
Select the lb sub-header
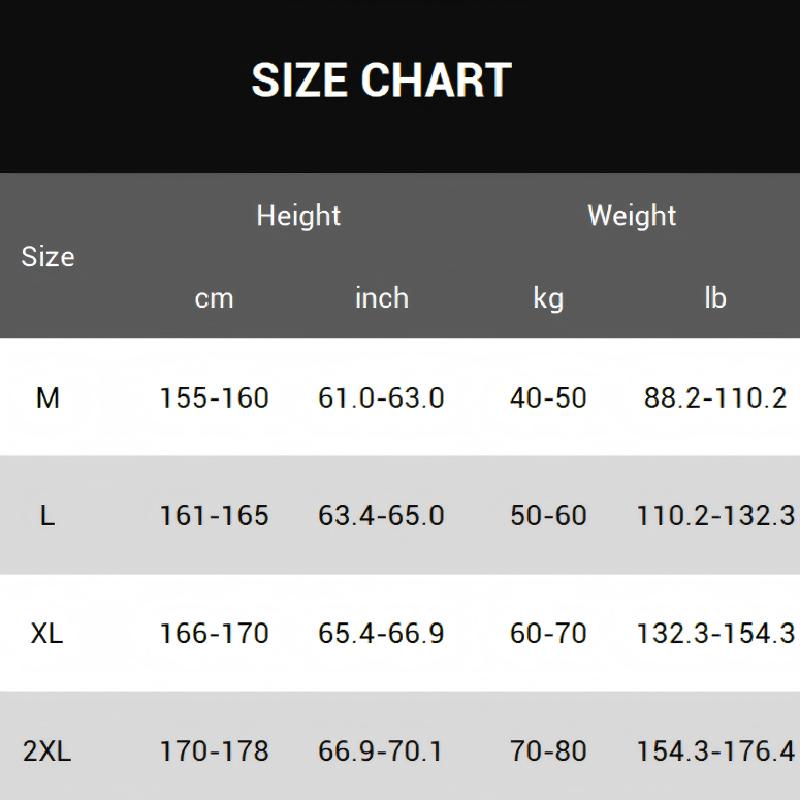tap(715, 298)
